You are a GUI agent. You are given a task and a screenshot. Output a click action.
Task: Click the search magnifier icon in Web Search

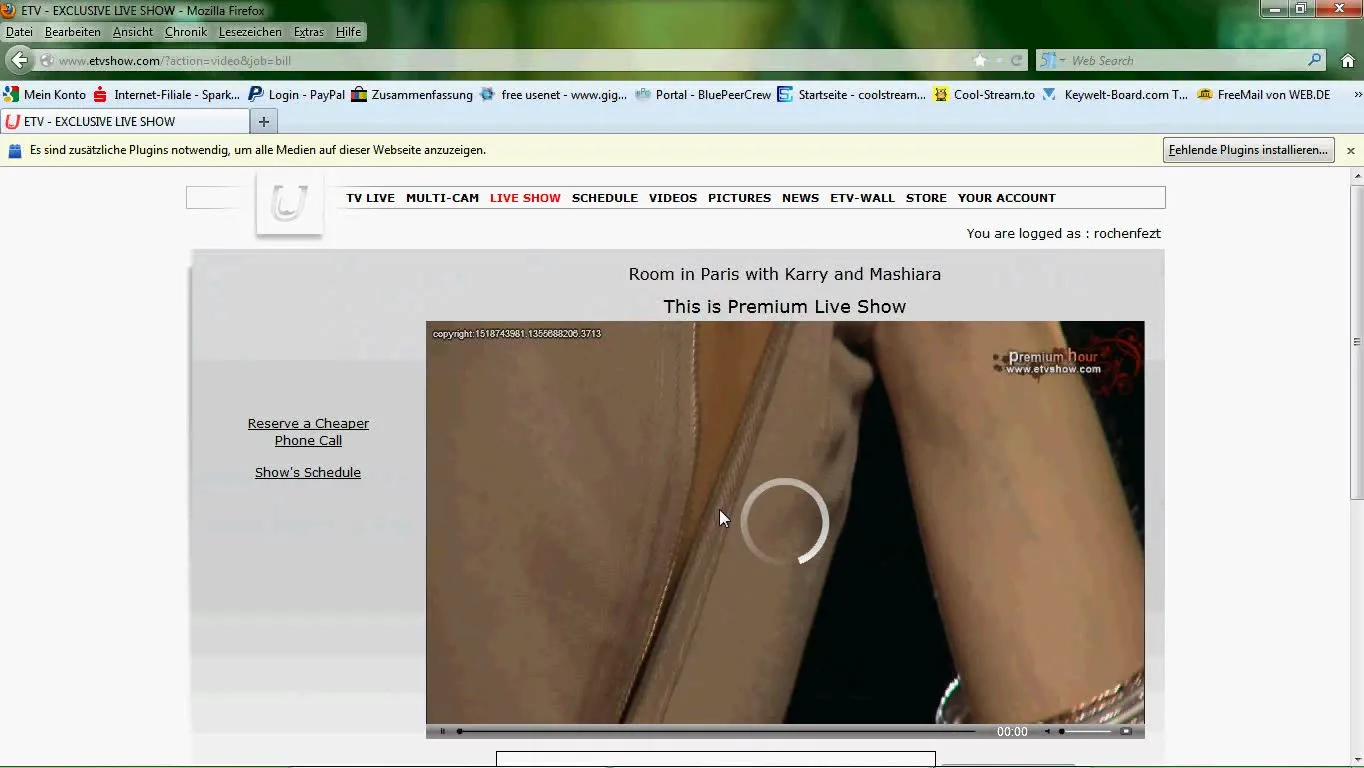coord(1314,60)
